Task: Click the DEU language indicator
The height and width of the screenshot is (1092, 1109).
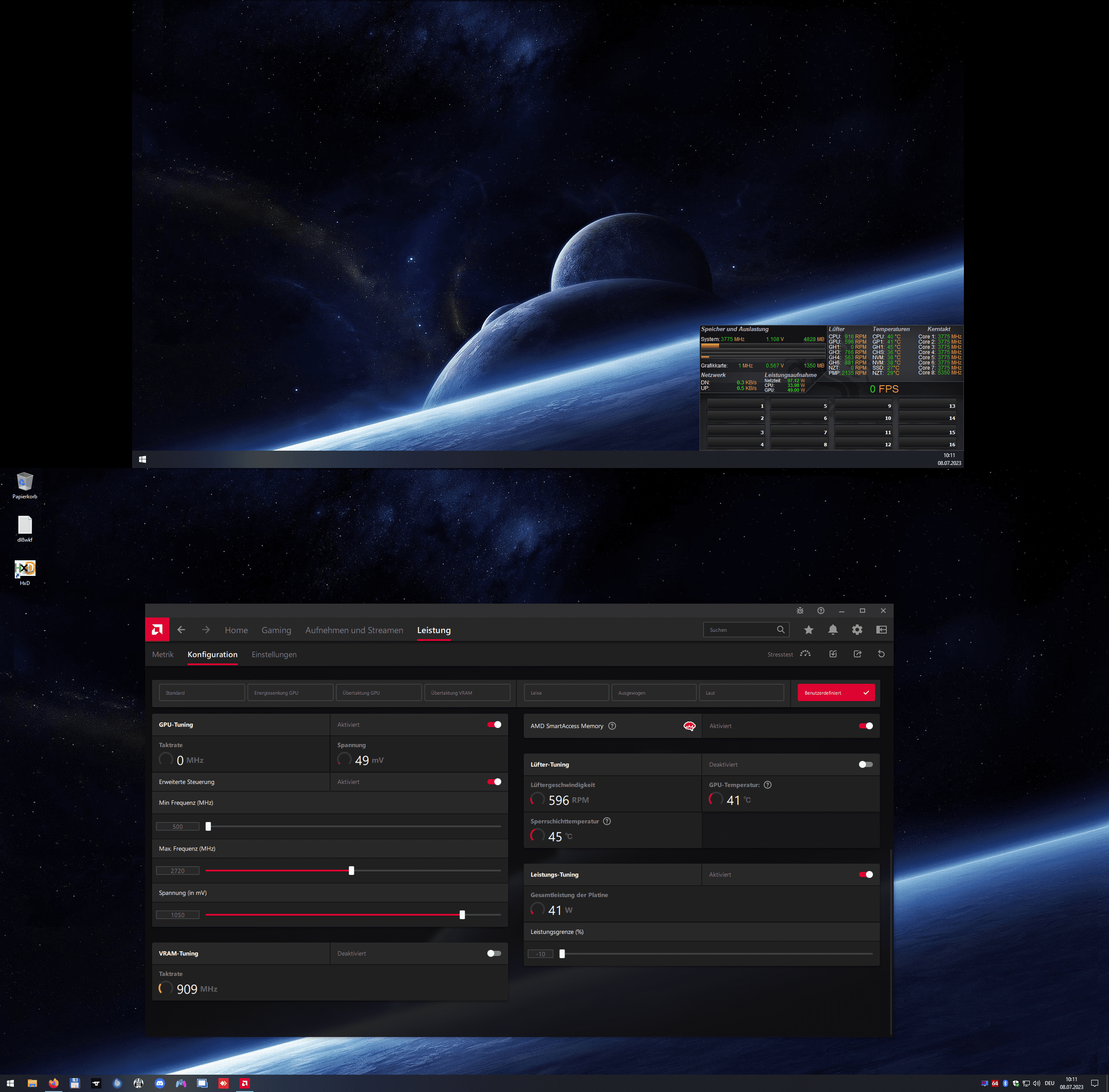Action: coord(1049,1083)
